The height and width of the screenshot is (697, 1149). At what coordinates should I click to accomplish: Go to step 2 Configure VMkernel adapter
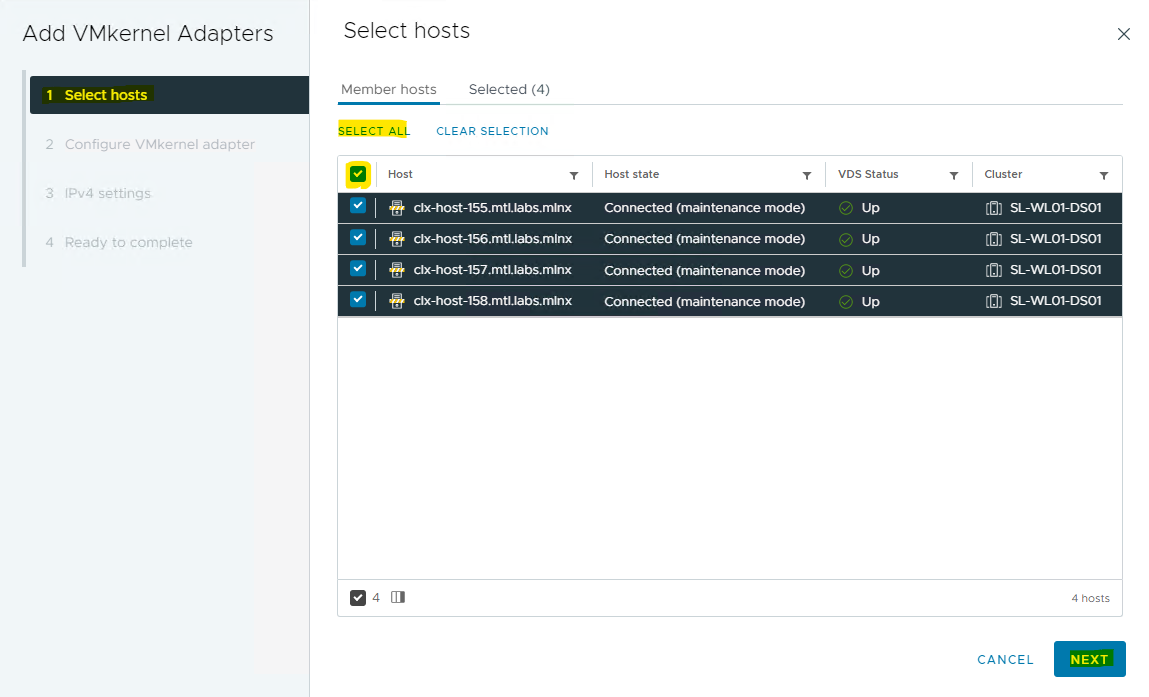pos(150,144)
